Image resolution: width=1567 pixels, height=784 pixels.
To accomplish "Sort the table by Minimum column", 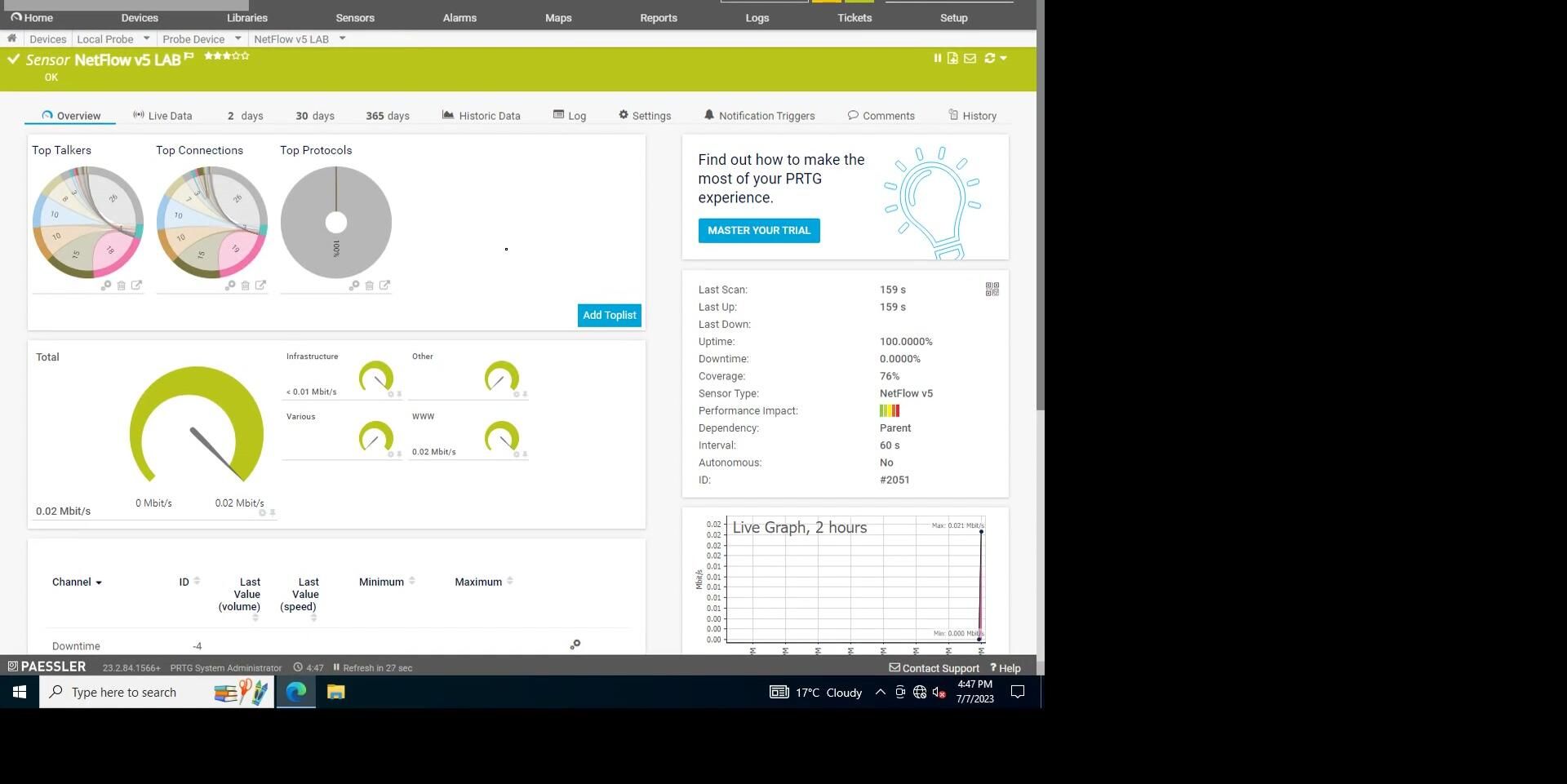I will pyautogui.click(x=387, y=582).
